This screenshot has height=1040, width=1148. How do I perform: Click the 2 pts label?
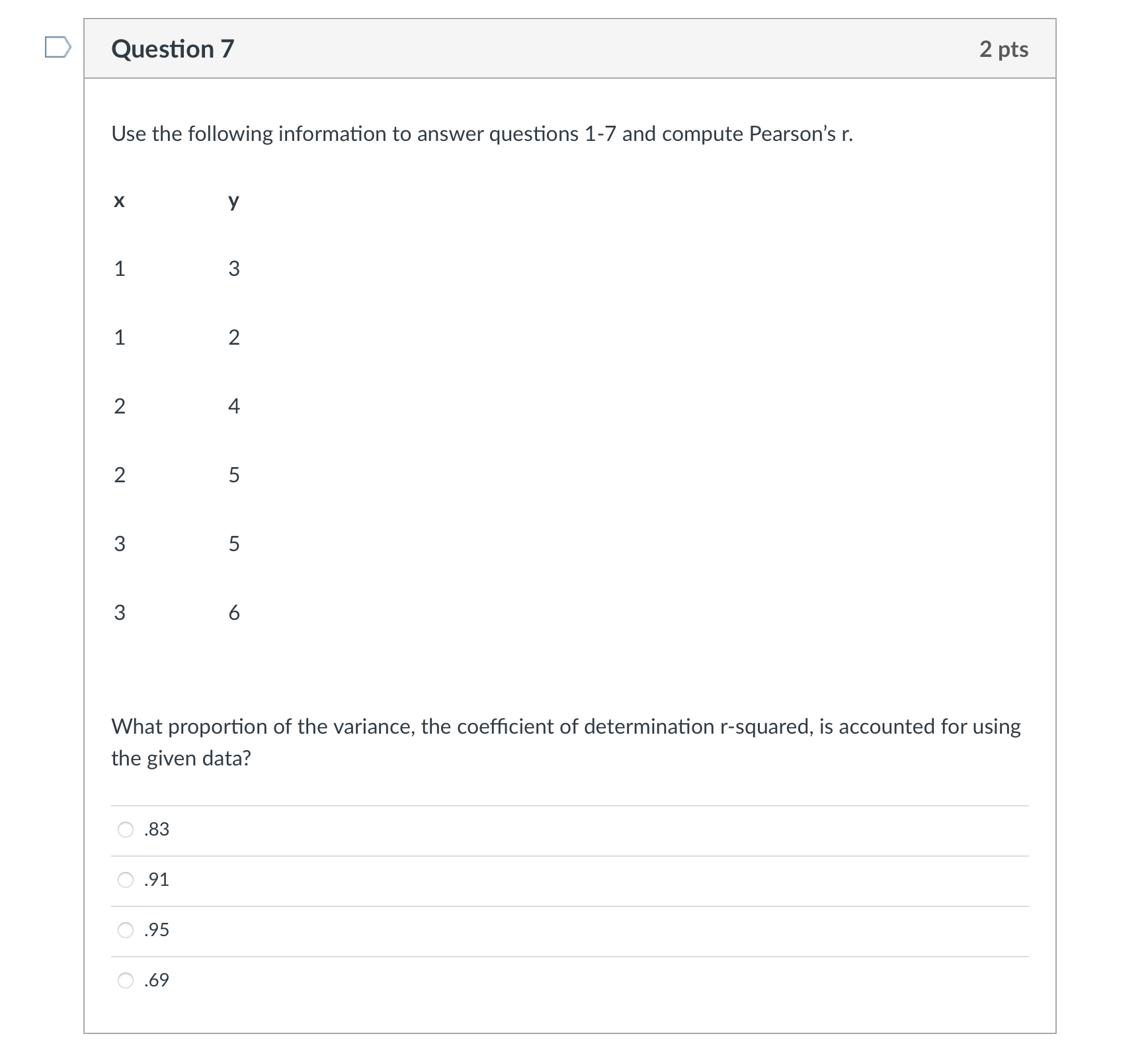pyautogui.click(x=1004, y=49)
